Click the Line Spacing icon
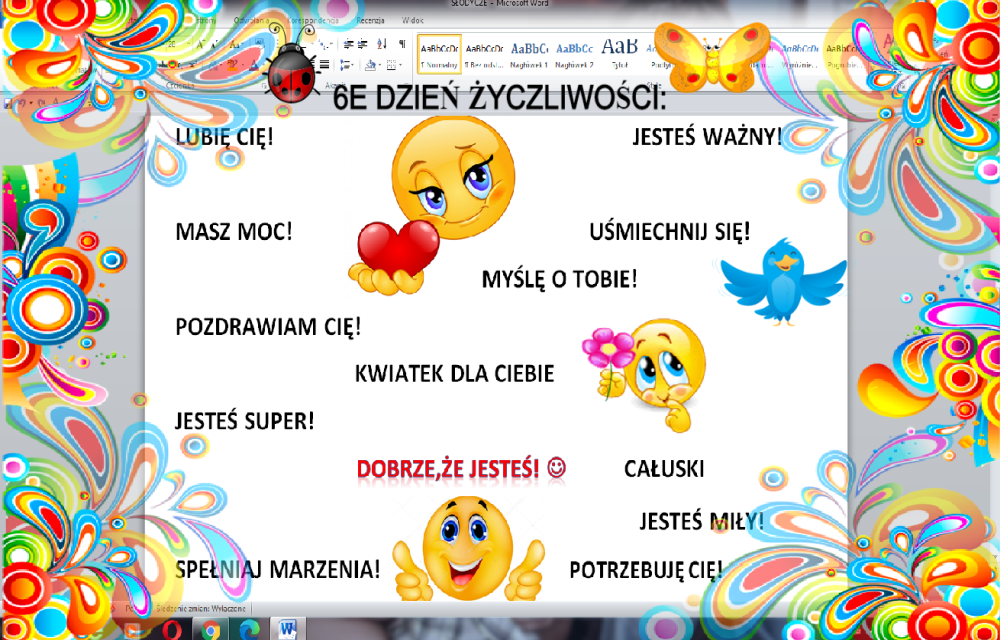 pyautogui.click(x=346, y=64)
